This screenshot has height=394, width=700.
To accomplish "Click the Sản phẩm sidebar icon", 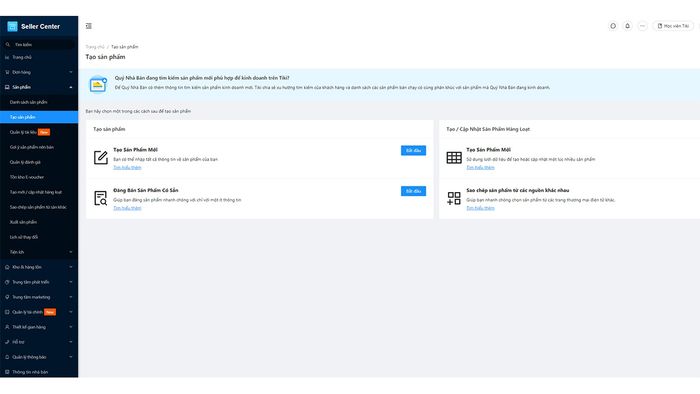I will tap(7, 87).
